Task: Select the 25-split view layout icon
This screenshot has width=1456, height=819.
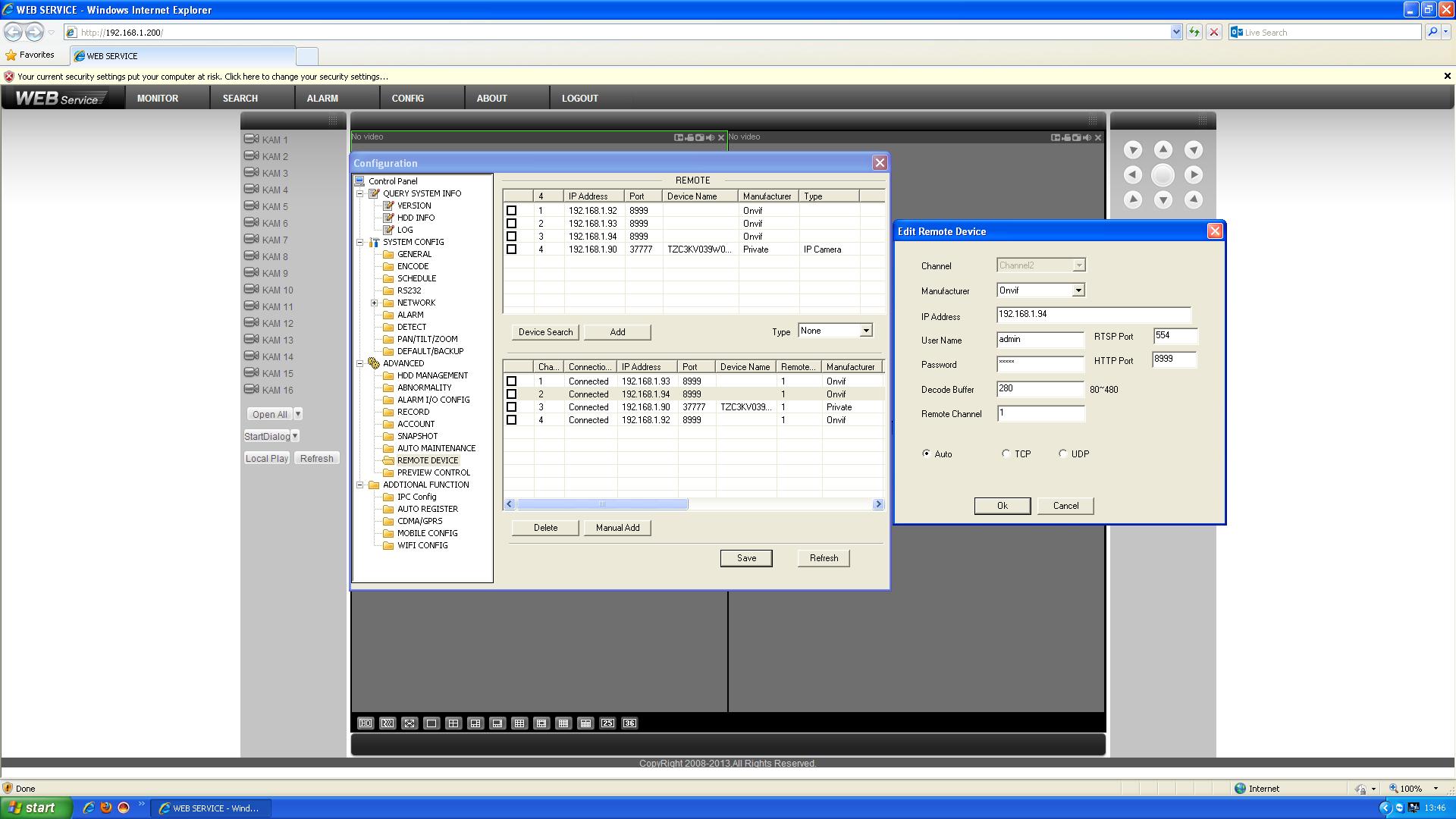Action: point(607,723)
